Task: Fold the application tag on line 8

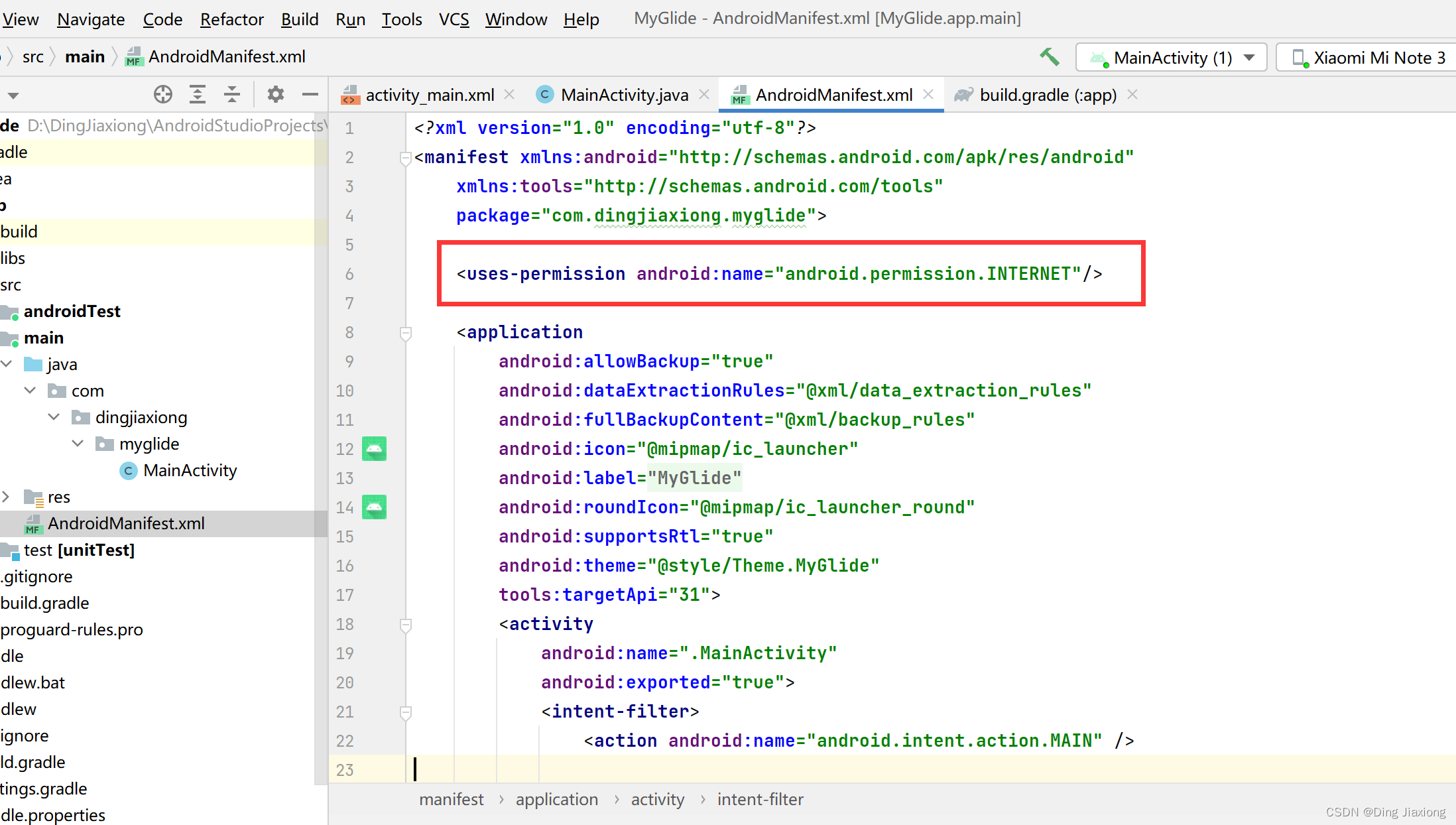Action: 406,333
